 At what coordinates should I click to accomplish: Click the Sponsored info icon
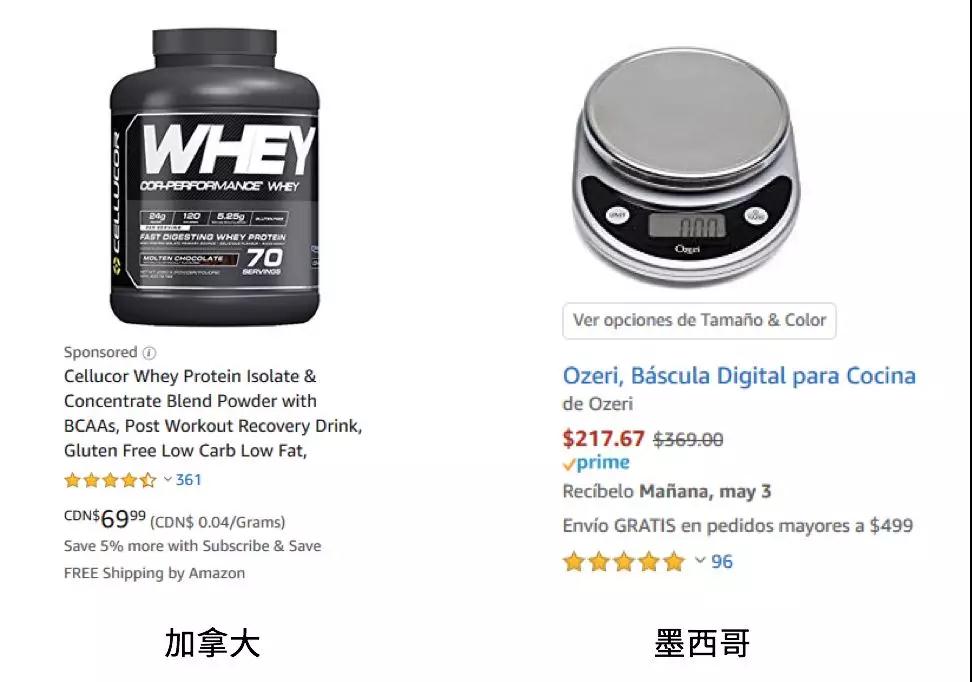[149, 353]
